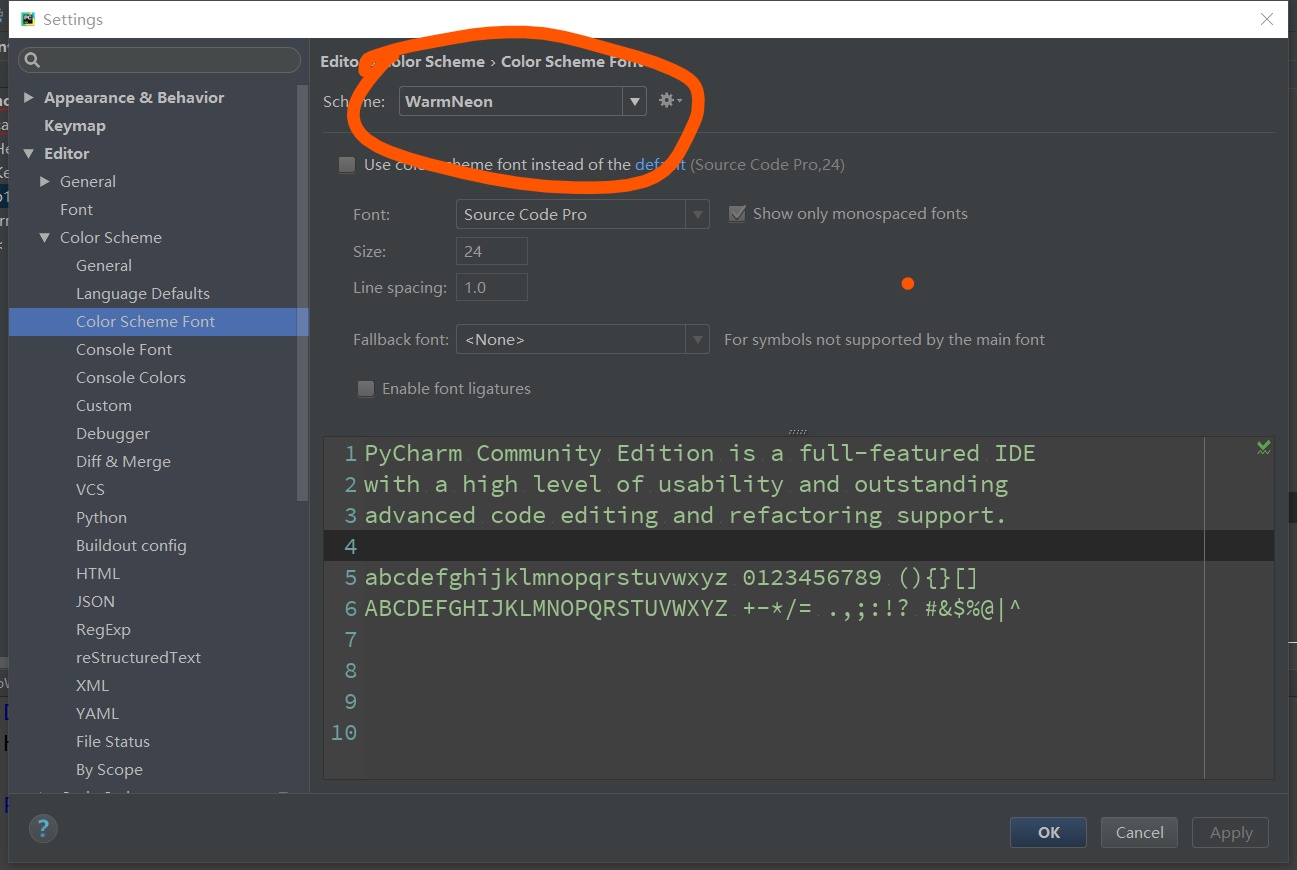Click Color Scheme in the breadcrumb
1297x870 pixels.
click(430, 61)
